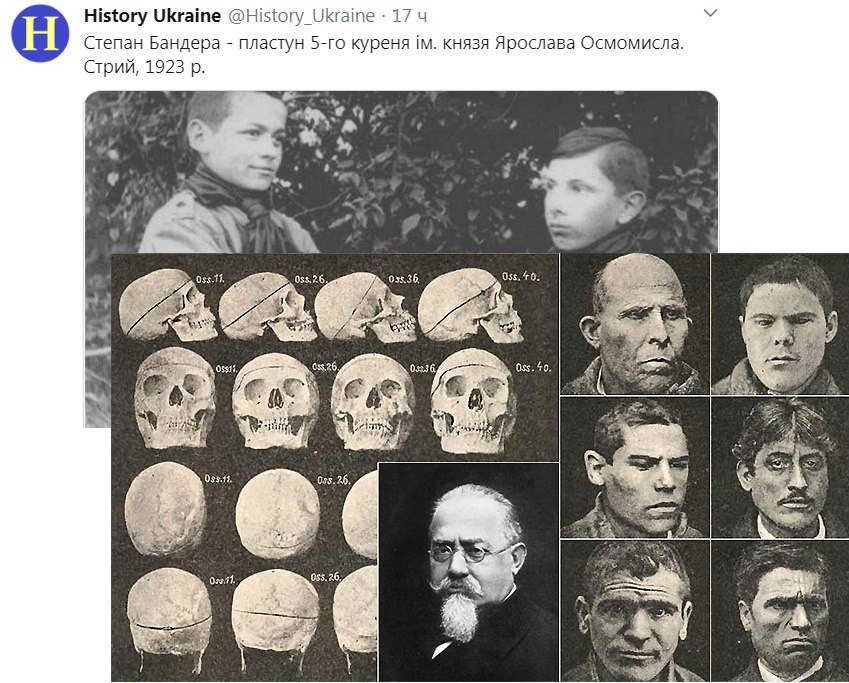
Task: Expand the tweet options chevron menu
Action: click(x=710, y=13)
